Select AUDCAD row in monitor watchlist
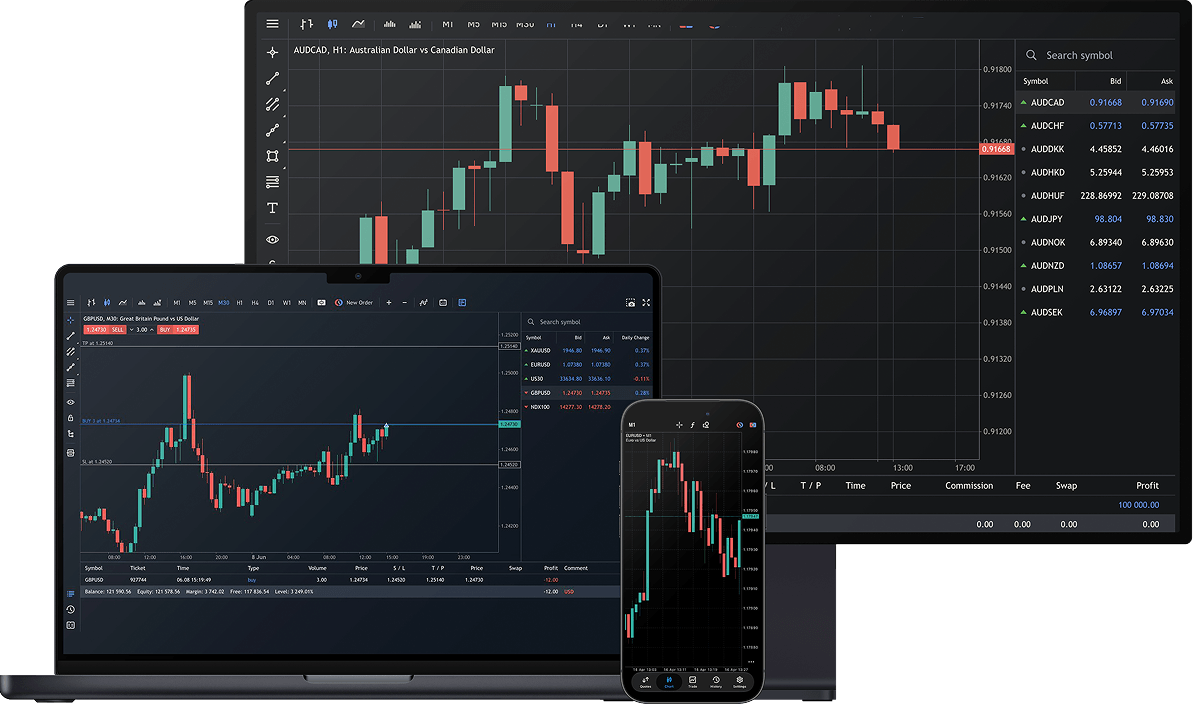The height and width of the screenshot is (704, 1200). (x=1098, y=103)
